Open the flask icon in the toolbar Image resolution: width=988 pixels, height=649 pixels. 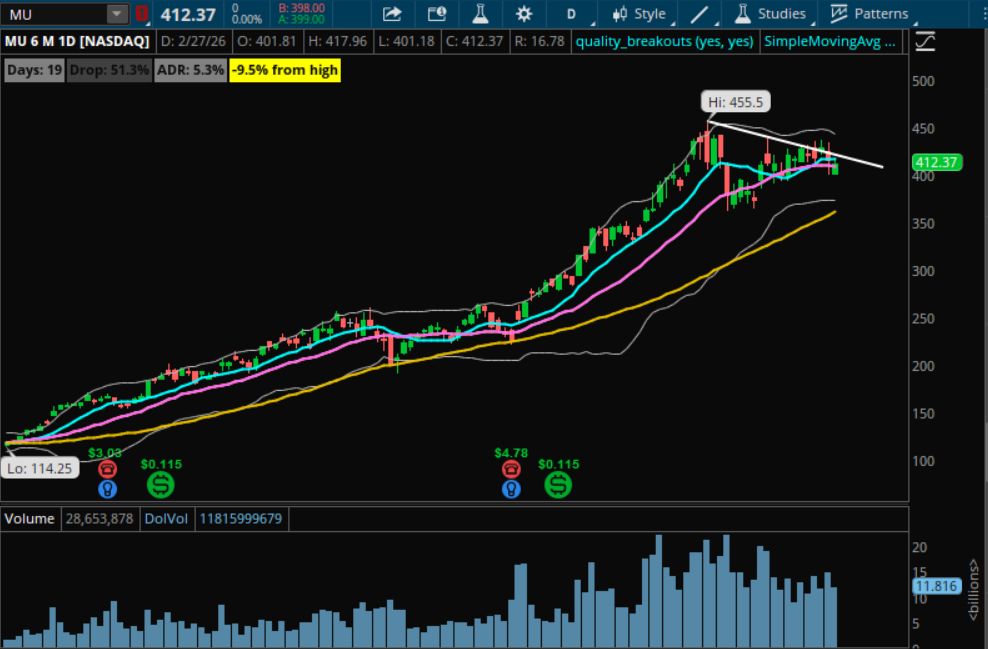(480, 14)
